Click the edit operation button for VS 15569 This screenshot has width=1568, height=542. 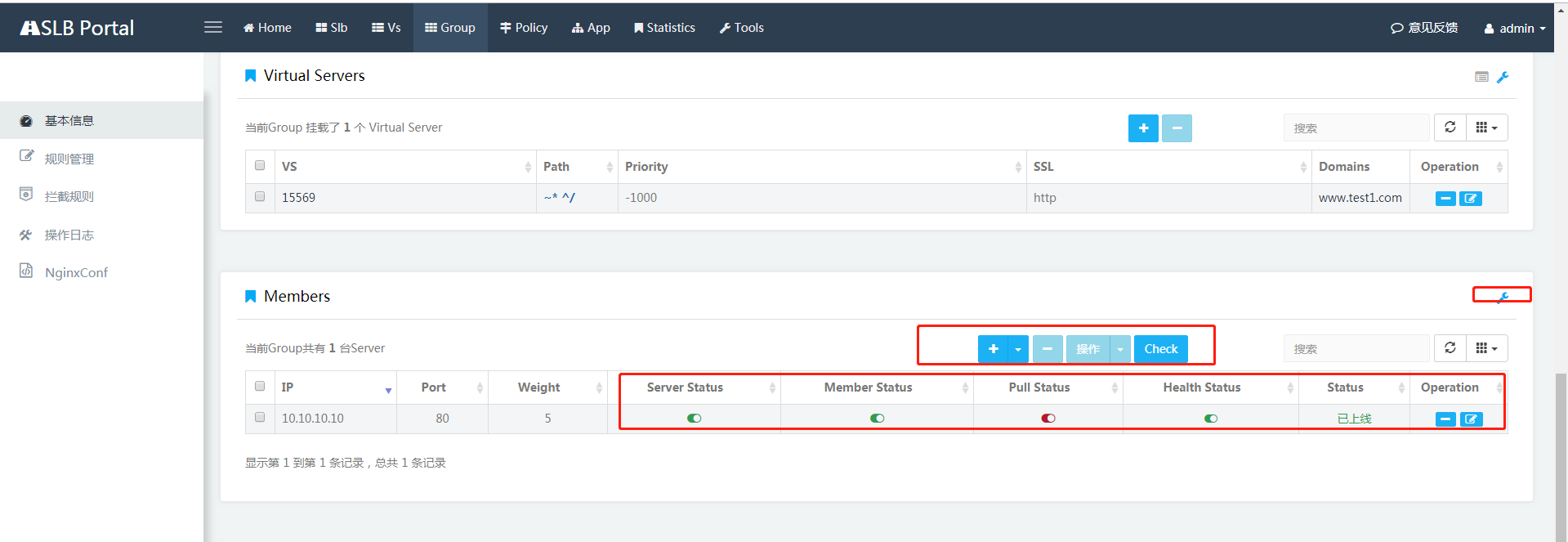(1471, 199)
